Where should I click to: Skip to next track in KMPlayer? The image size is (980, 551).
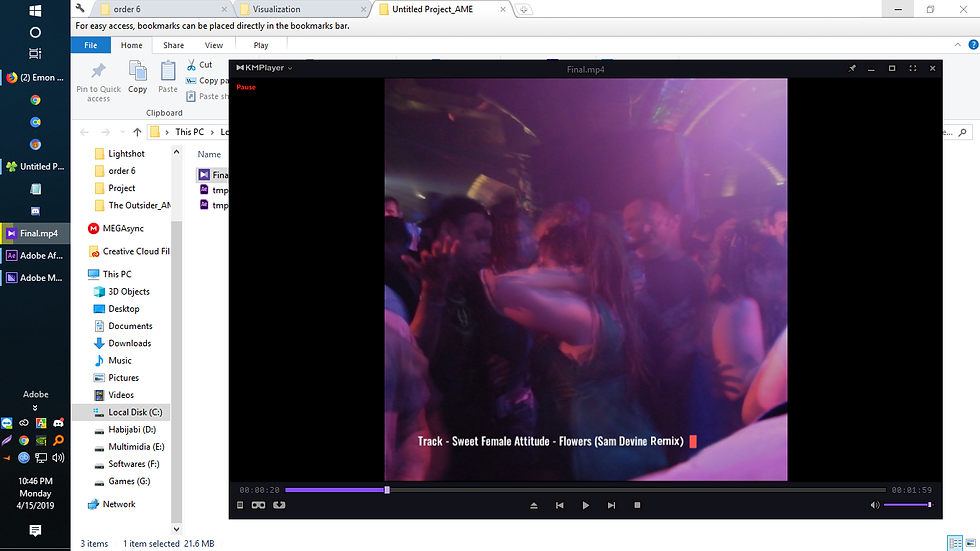click(611, 505)
